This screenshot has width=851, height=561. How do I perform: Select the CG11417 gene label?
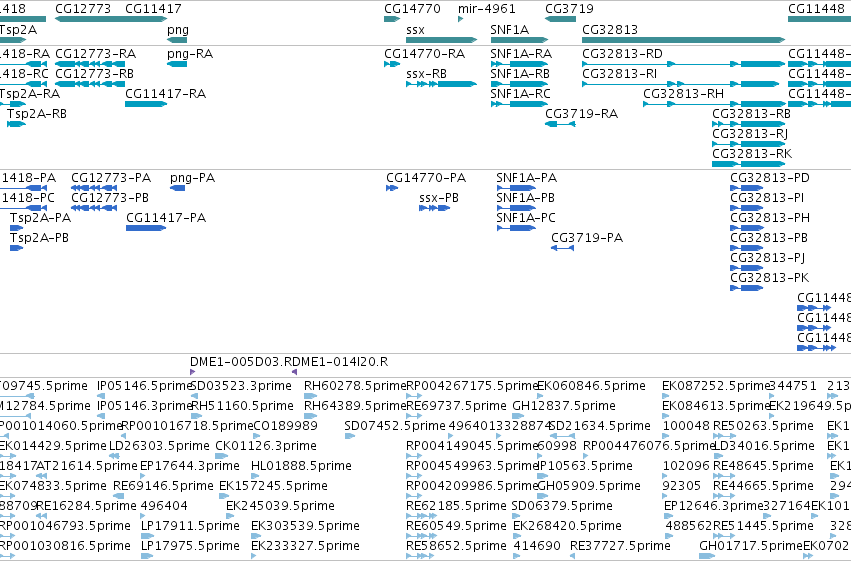[153, 9]
